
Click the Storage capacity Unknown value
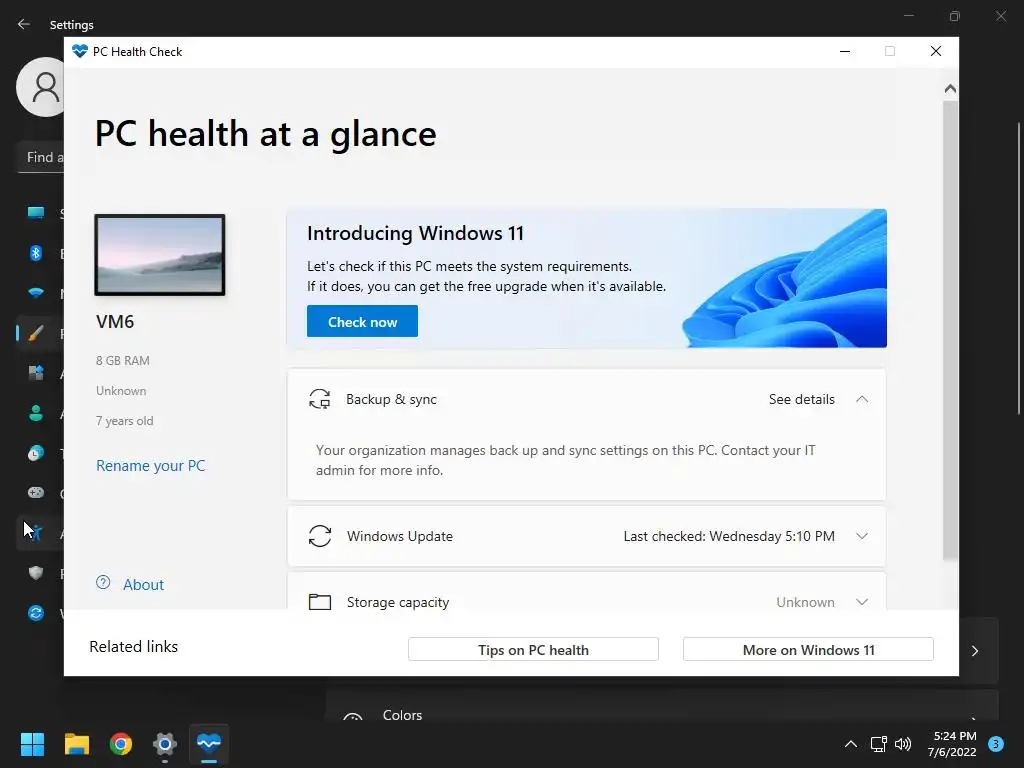805,602
